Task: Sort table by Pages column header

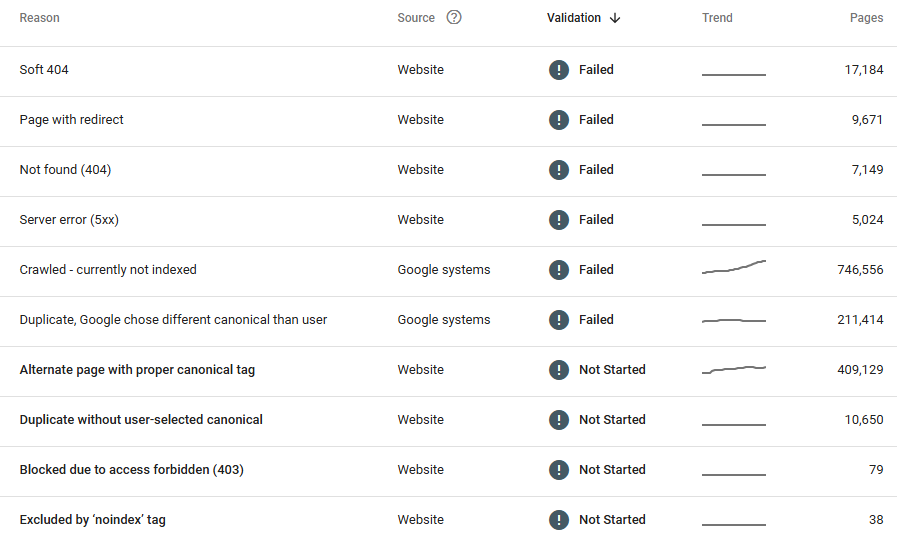Action: 866,18
